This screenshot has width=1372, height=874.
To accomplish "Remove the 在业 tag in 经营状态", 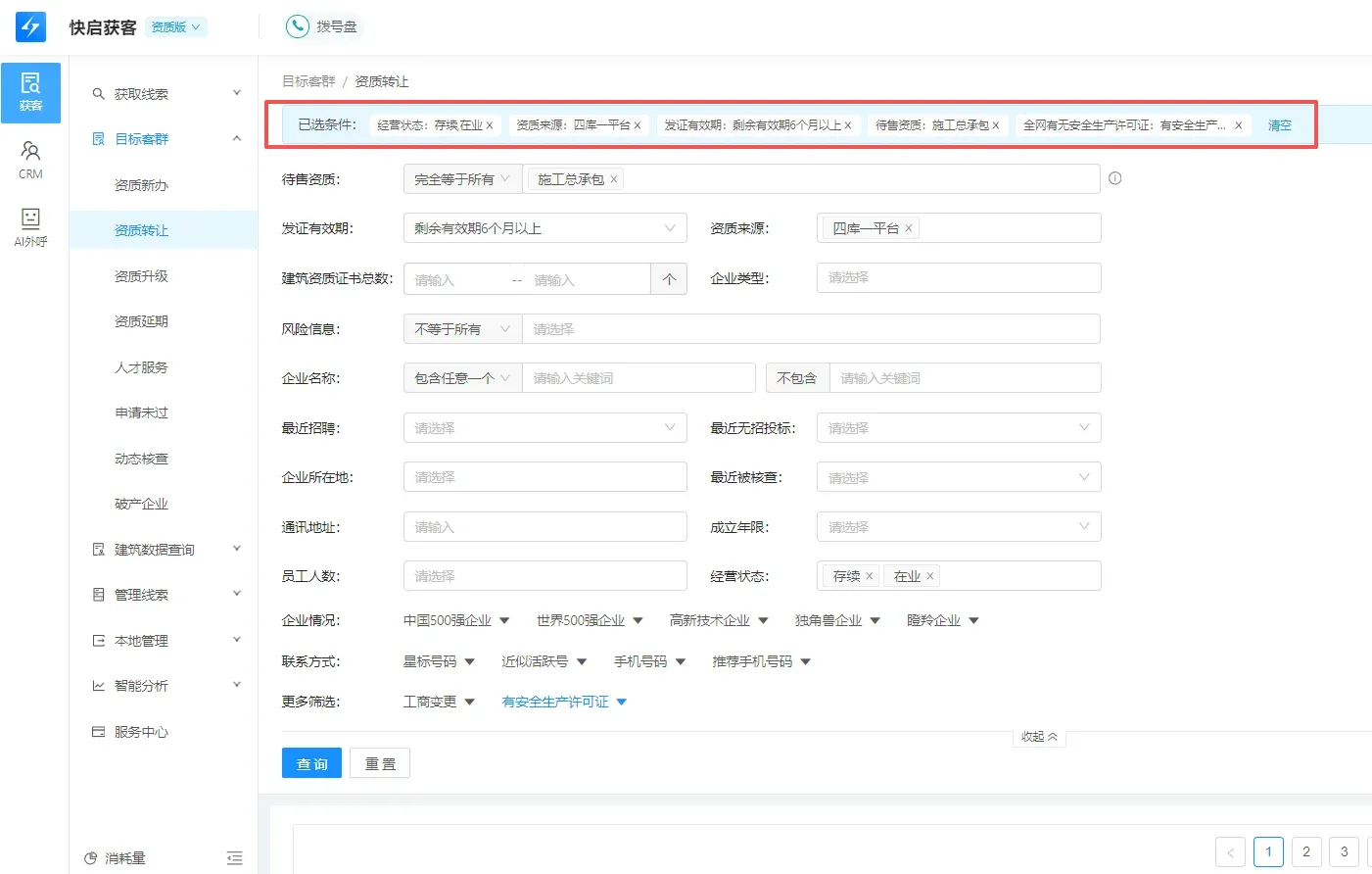I will coord(929,576).
